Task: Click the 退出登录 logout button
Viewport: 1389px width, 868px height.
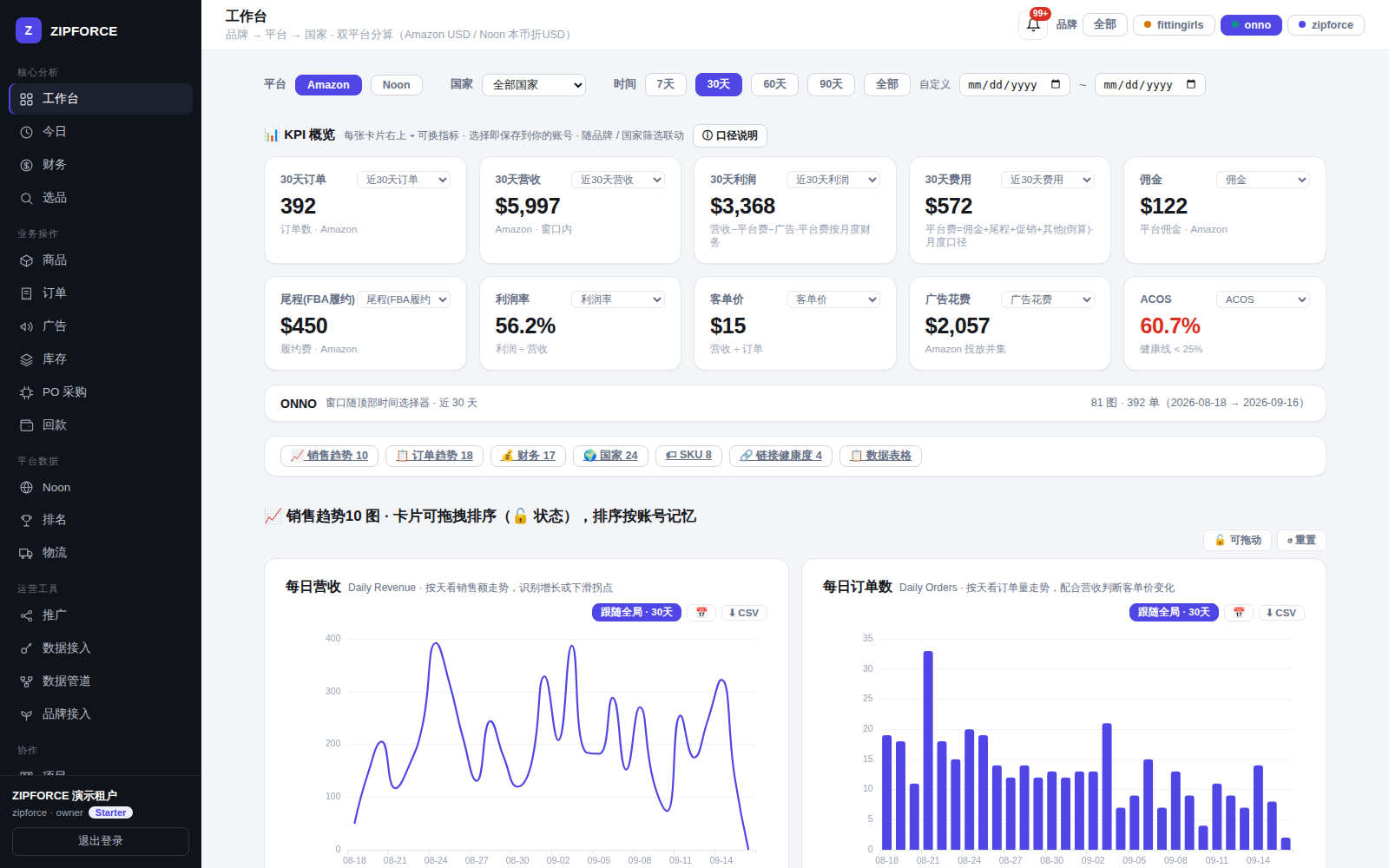Action: (x=101, y=841)
